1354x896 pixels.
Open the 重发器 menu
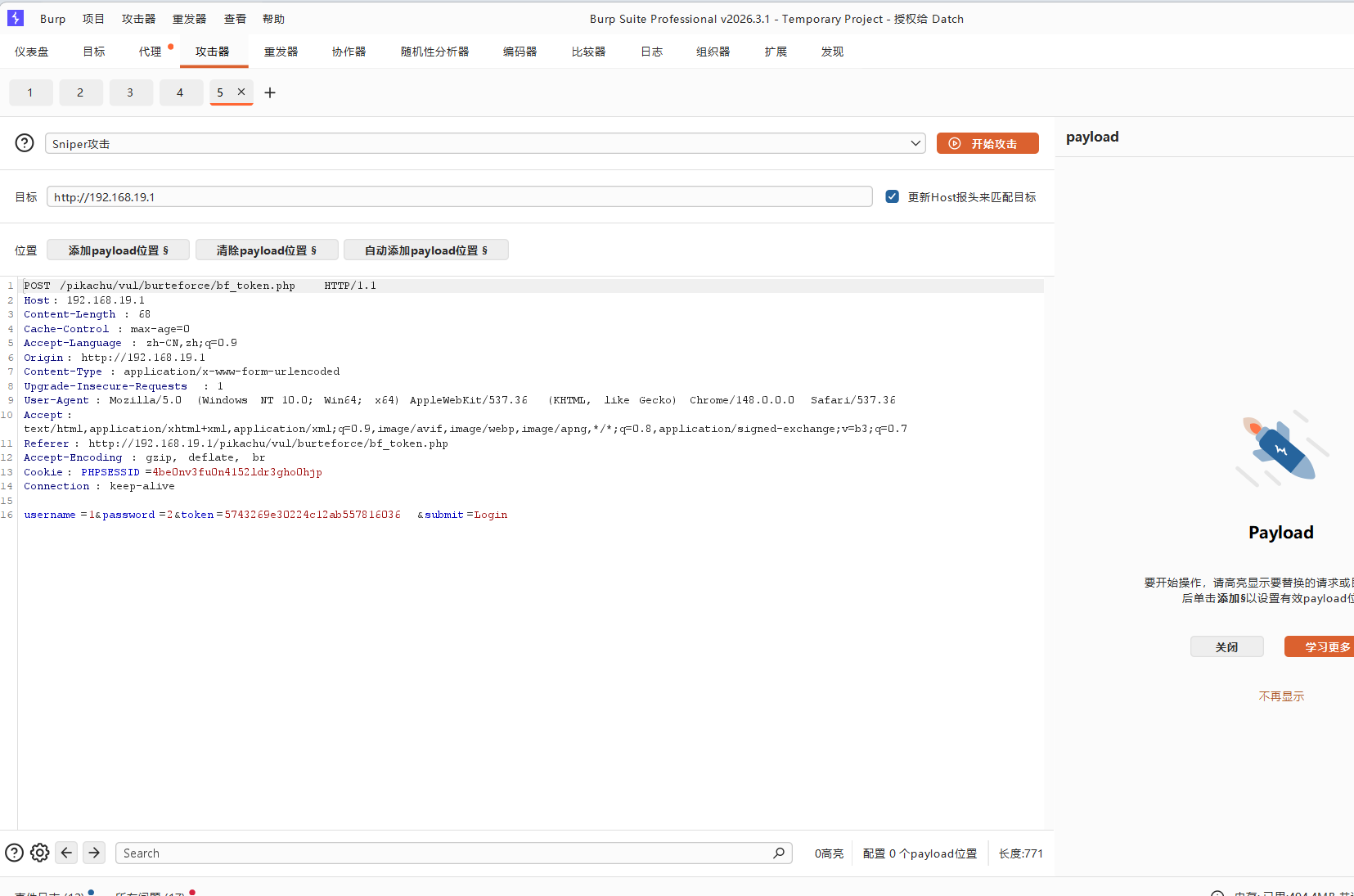189,19
